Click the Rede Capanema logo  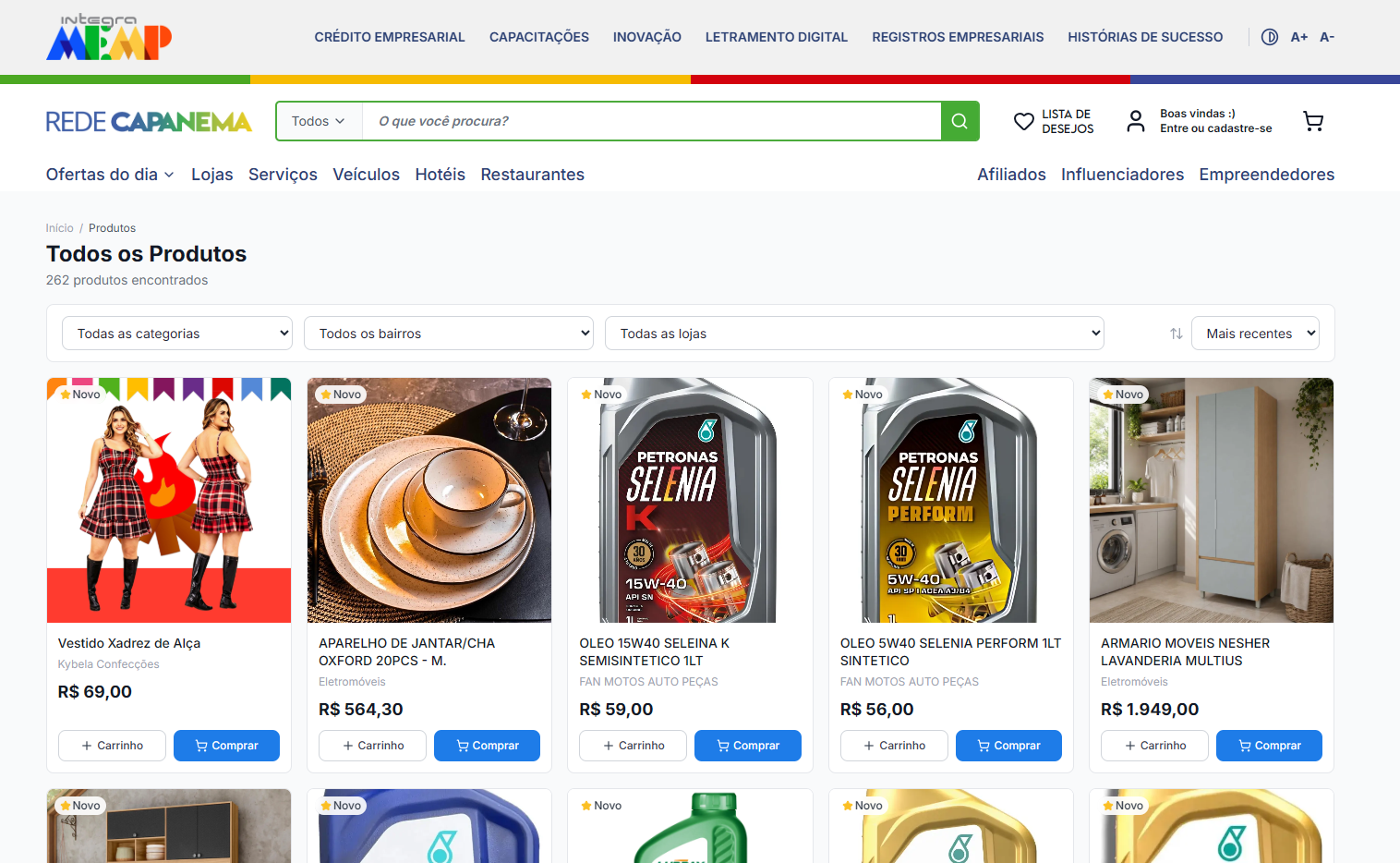tap(149, 121)
